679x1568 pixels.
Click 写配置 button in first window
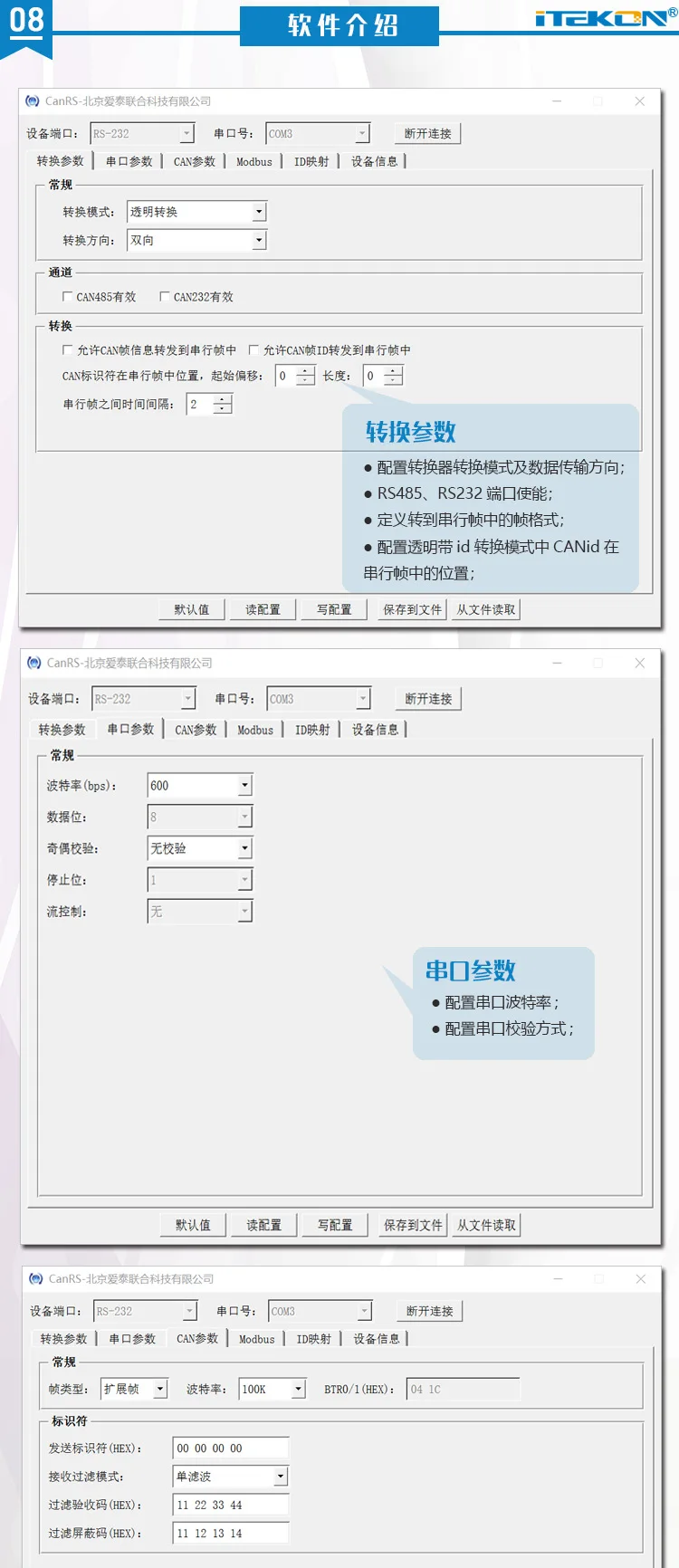pyautogui.click(x=334, y=609)
